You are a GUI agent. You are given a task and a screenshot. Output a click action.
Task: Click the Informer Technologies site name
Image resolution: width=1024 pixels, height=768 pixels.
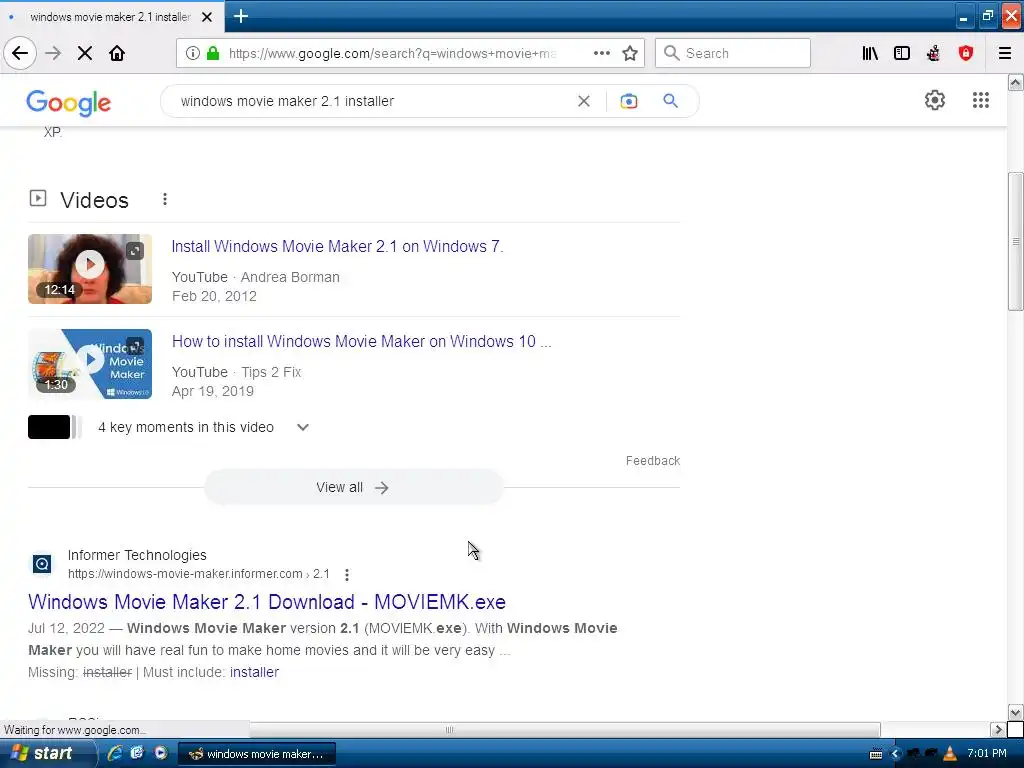click(x=137, y=555)
